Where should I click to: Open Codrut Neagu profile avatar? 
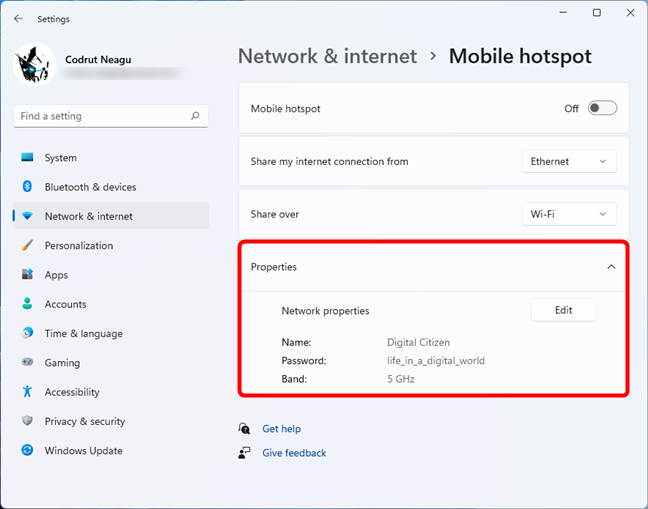[35, 65]
